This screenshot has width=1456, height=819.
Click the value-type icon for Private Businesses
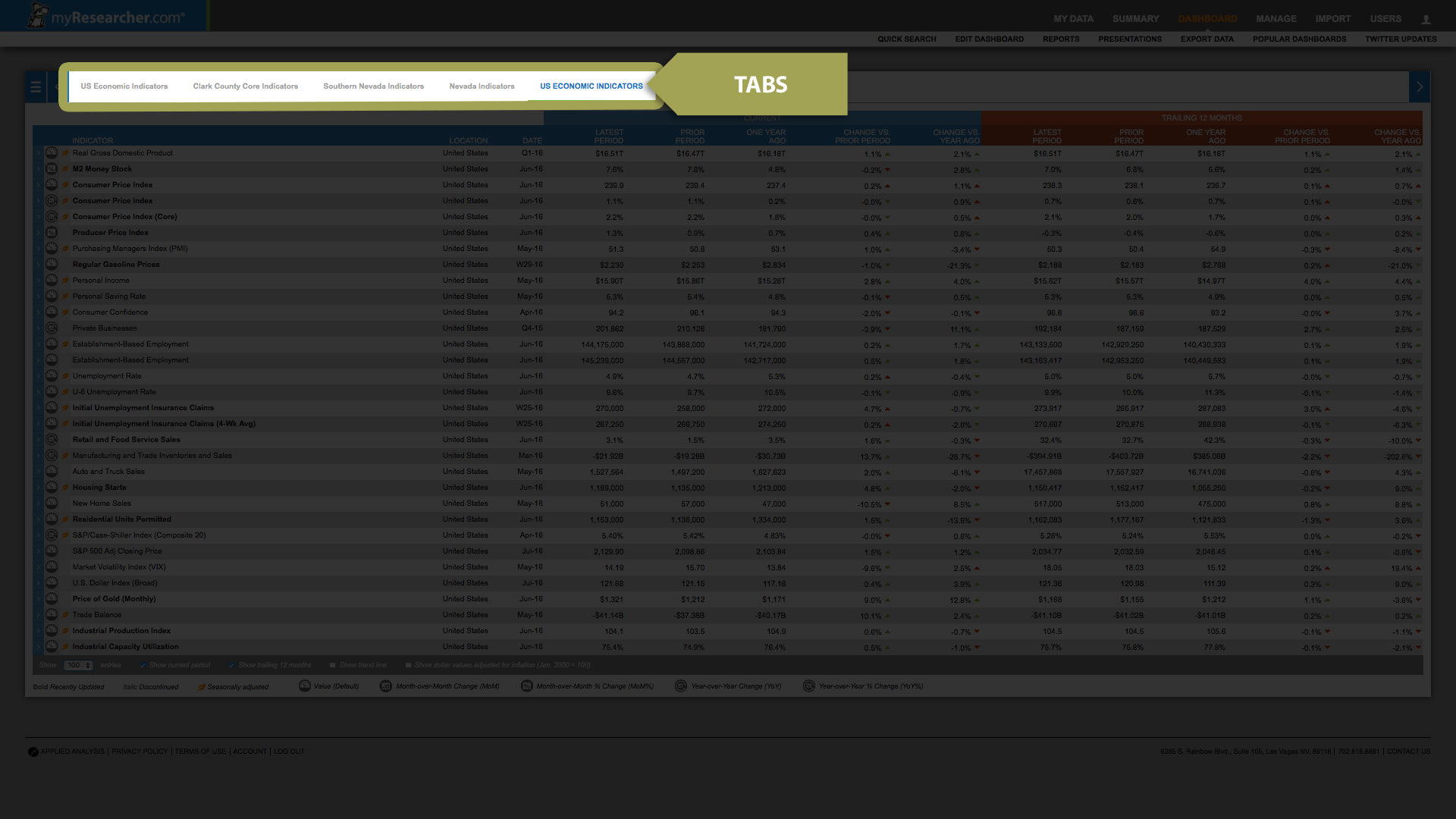[x=52, y=328]
